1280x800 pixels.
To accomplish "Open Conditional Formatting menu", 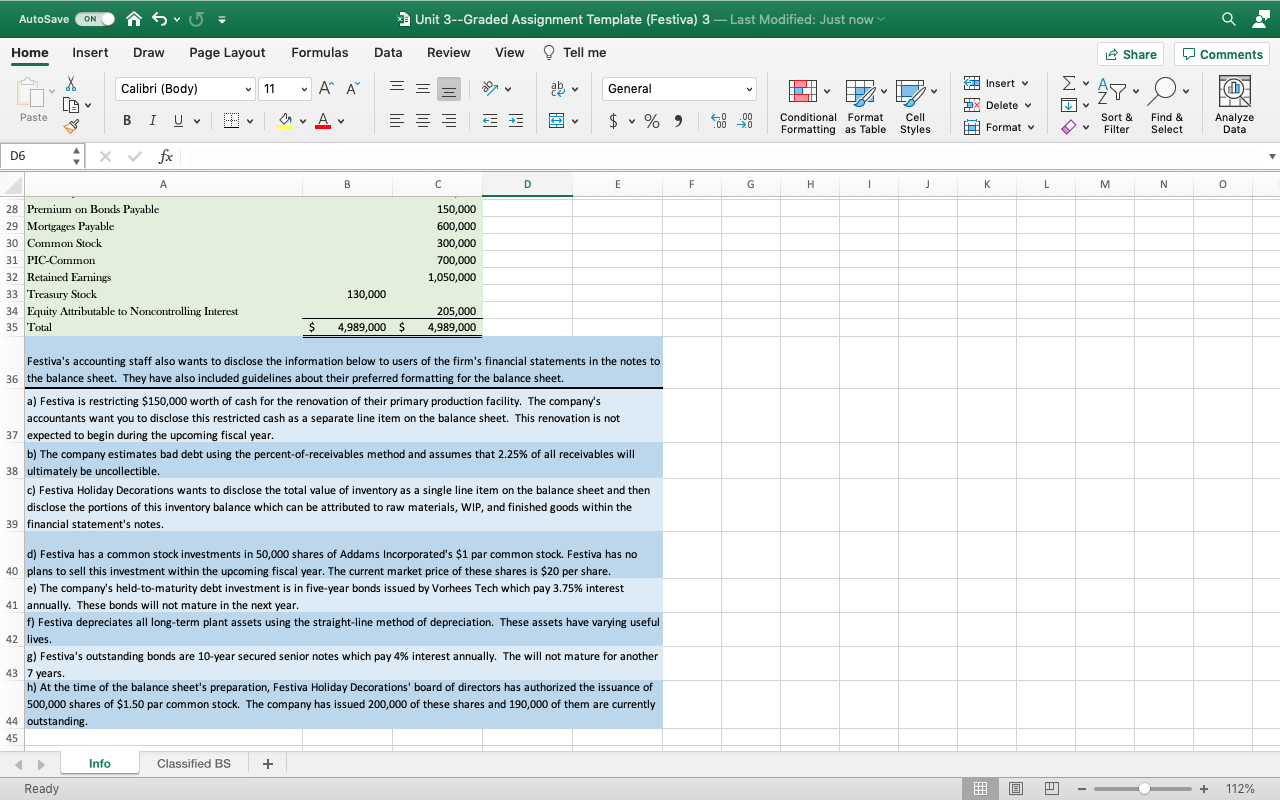I will pyautogui.click(x=808, y=107).
